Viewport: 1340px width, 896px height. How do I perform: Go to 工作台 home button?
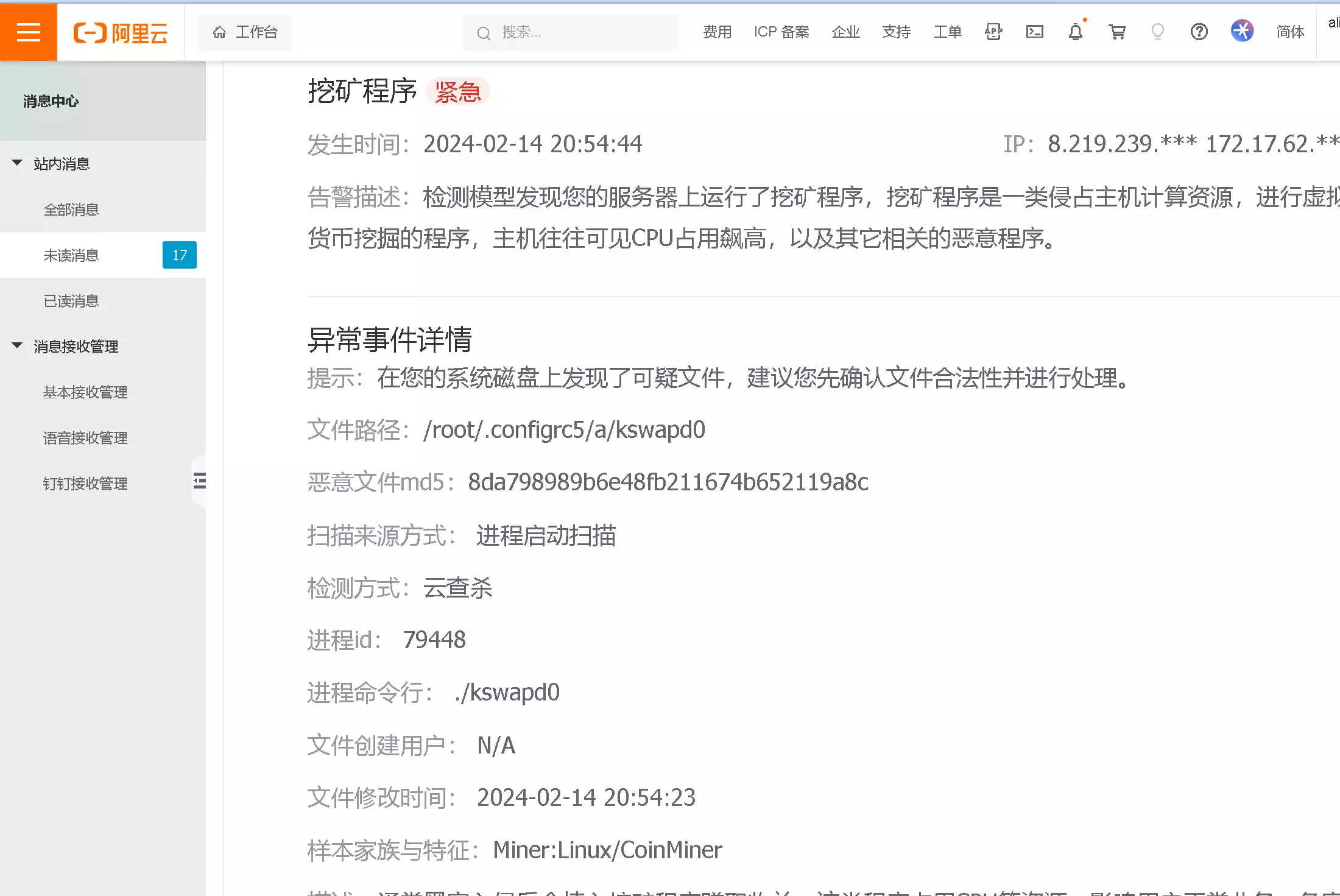coord(245,32)
